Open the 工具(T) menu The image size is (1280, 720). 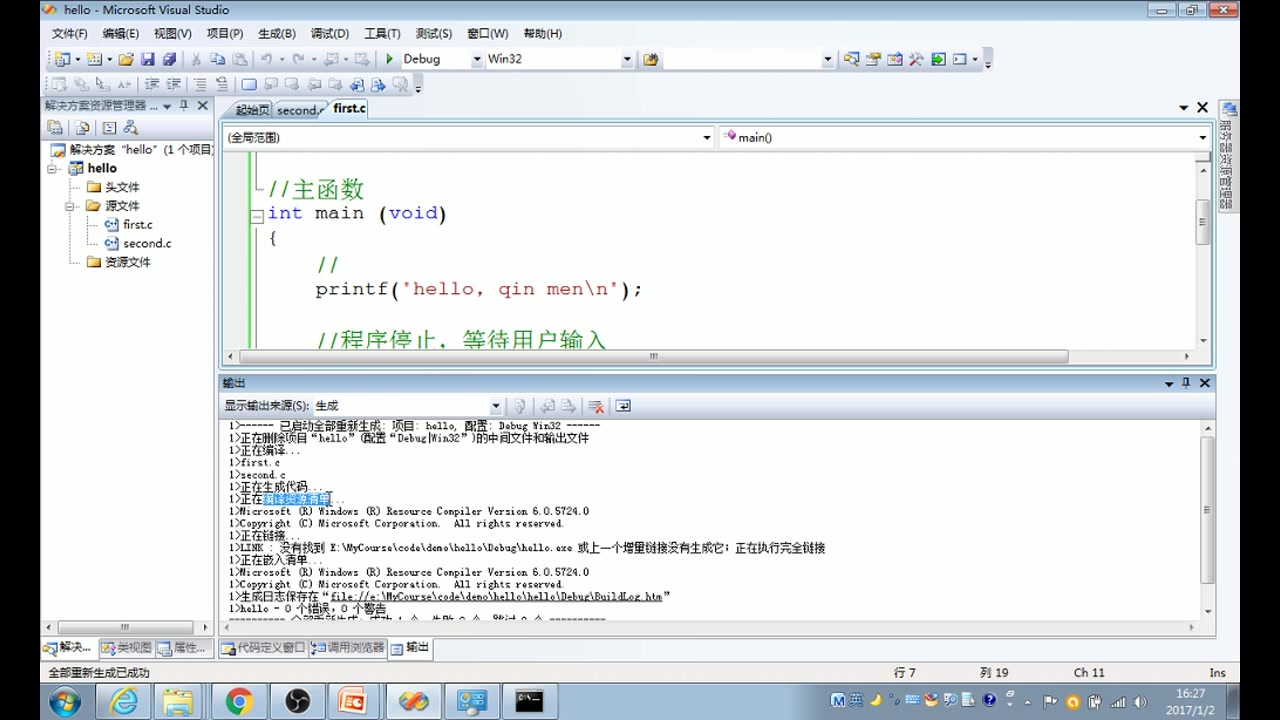coord(382,33)
